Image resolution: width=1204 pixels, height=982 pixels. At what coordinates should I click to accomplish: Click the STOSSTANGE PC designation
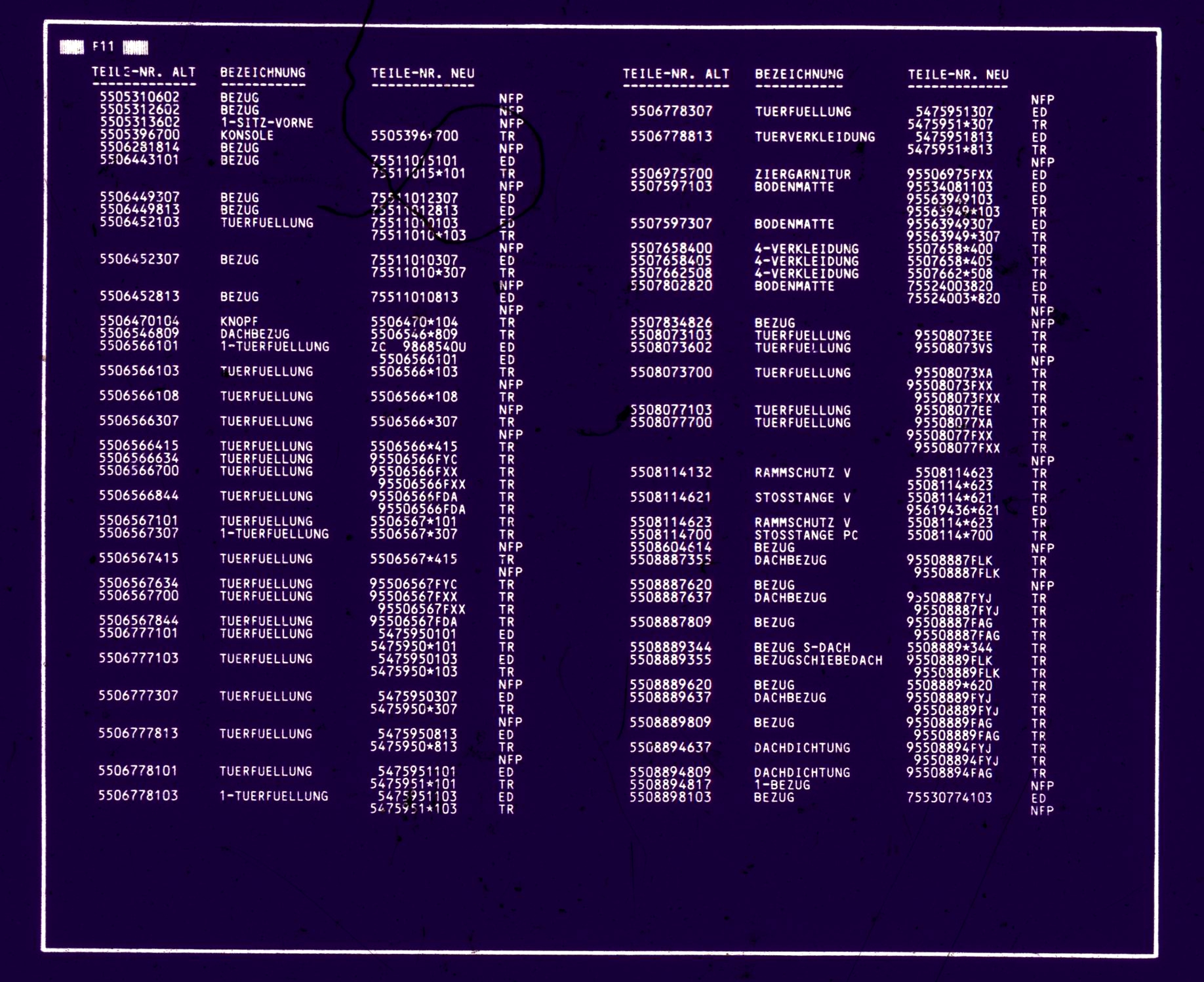(807, 535)
